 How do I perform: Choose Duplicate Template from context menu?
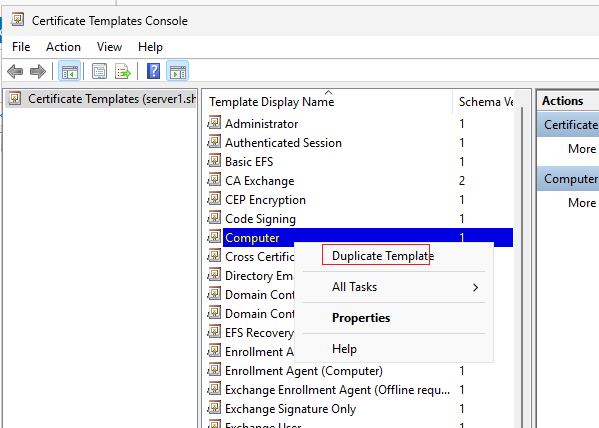(x=383, y=256)
